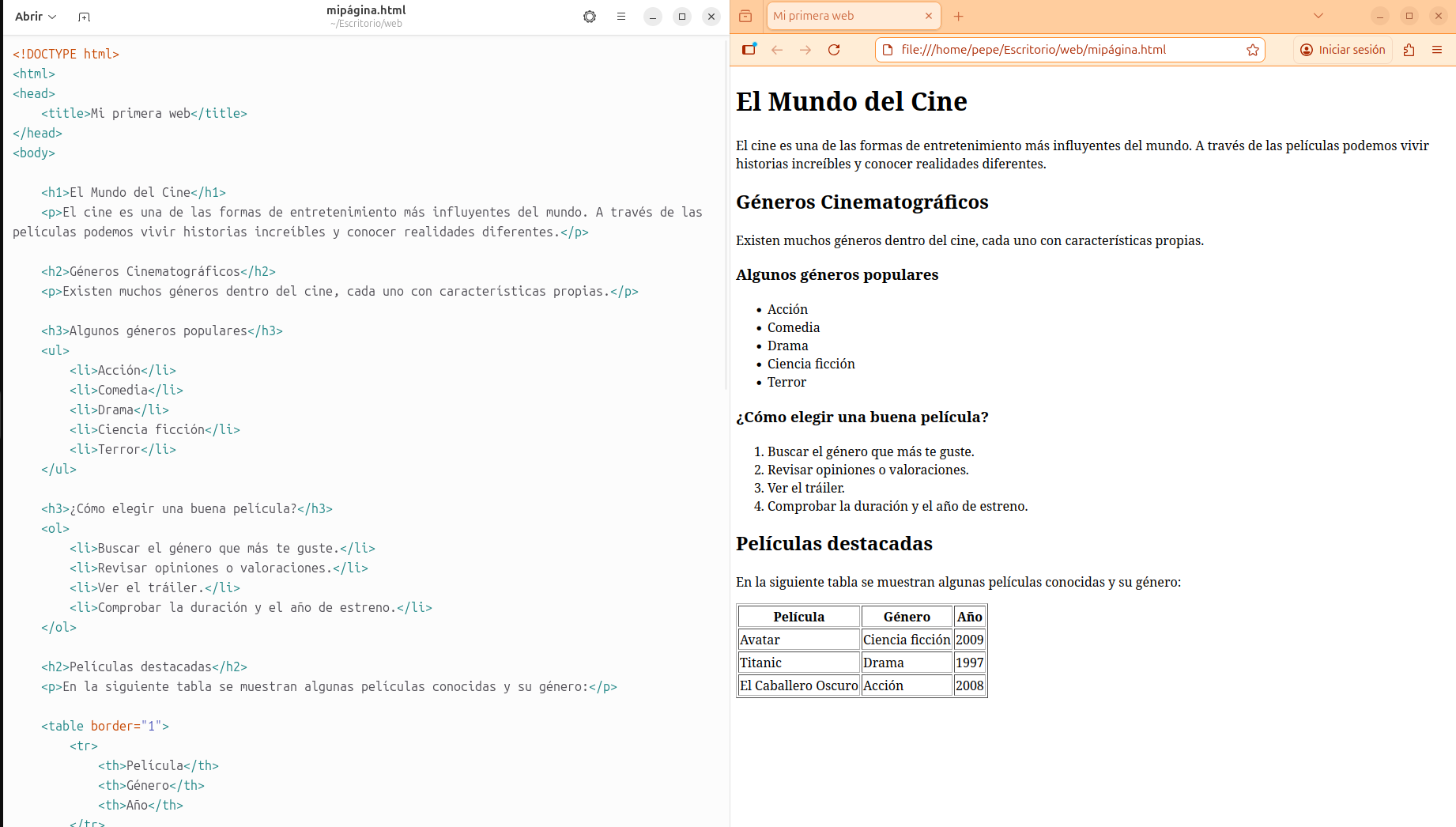
Task: Reload the page in Firefox
Action: [834, 50]
